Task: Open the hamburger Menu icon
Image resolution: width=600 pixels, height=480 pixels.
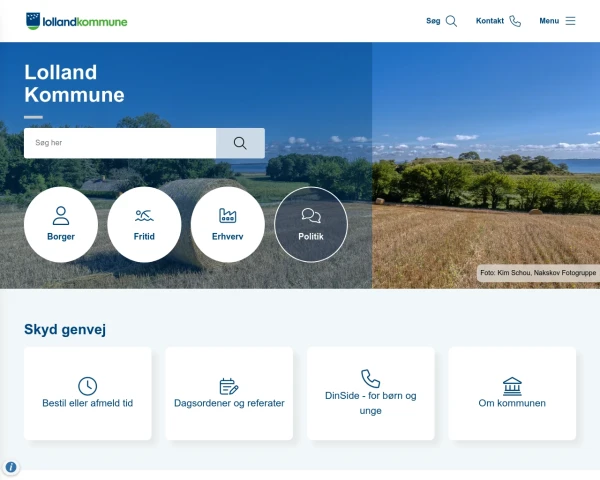Action: [570, 21]
